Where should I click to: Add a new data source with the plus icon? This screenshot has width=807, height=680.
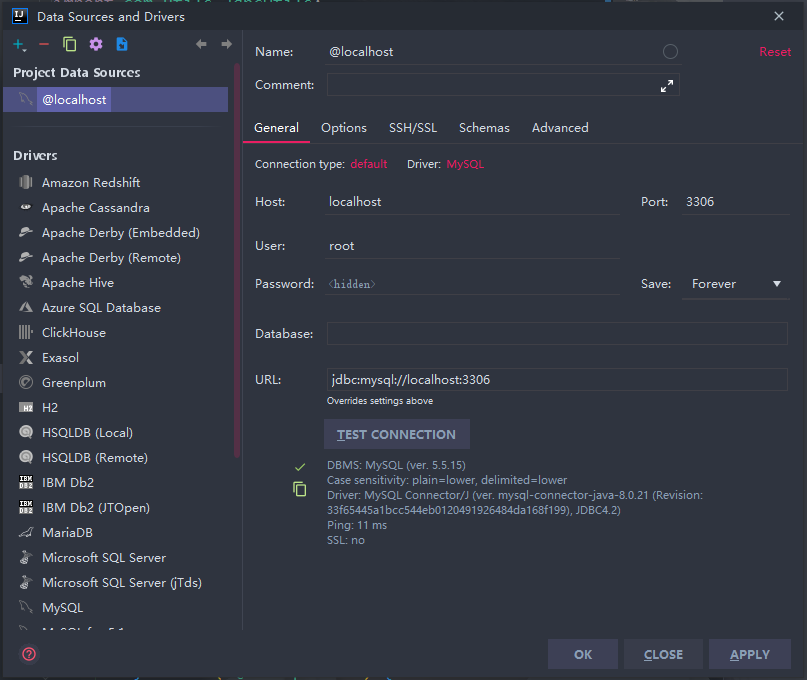[18, 44]
